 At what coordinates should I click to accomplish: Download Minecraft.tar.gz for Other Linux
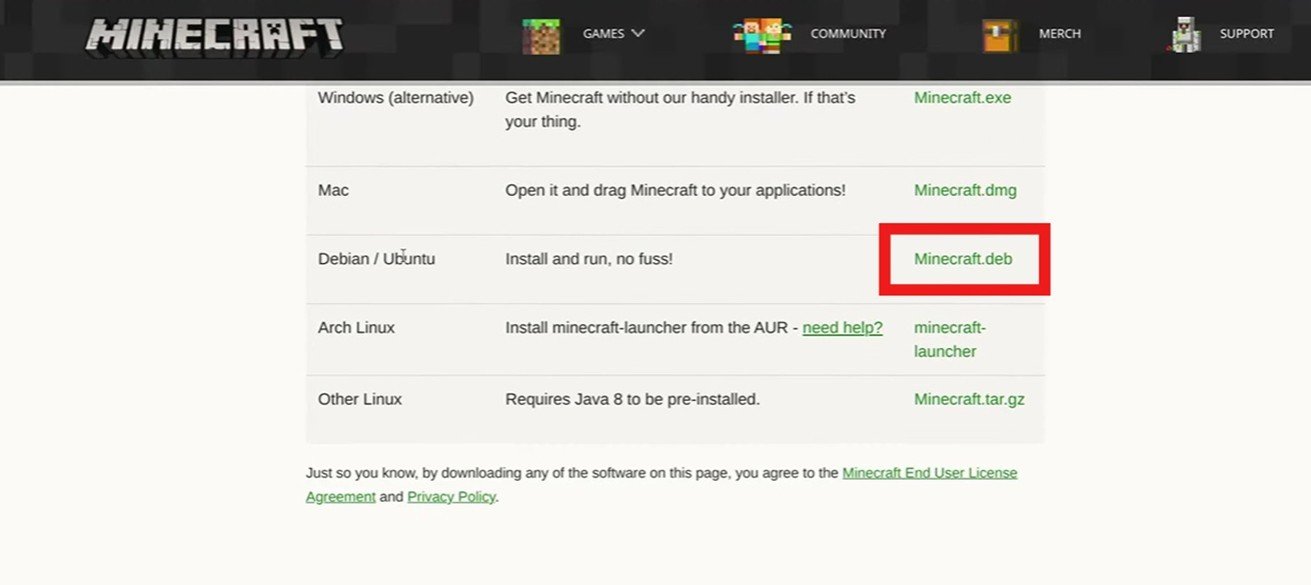pyautogui.click(x=969, y=399)
